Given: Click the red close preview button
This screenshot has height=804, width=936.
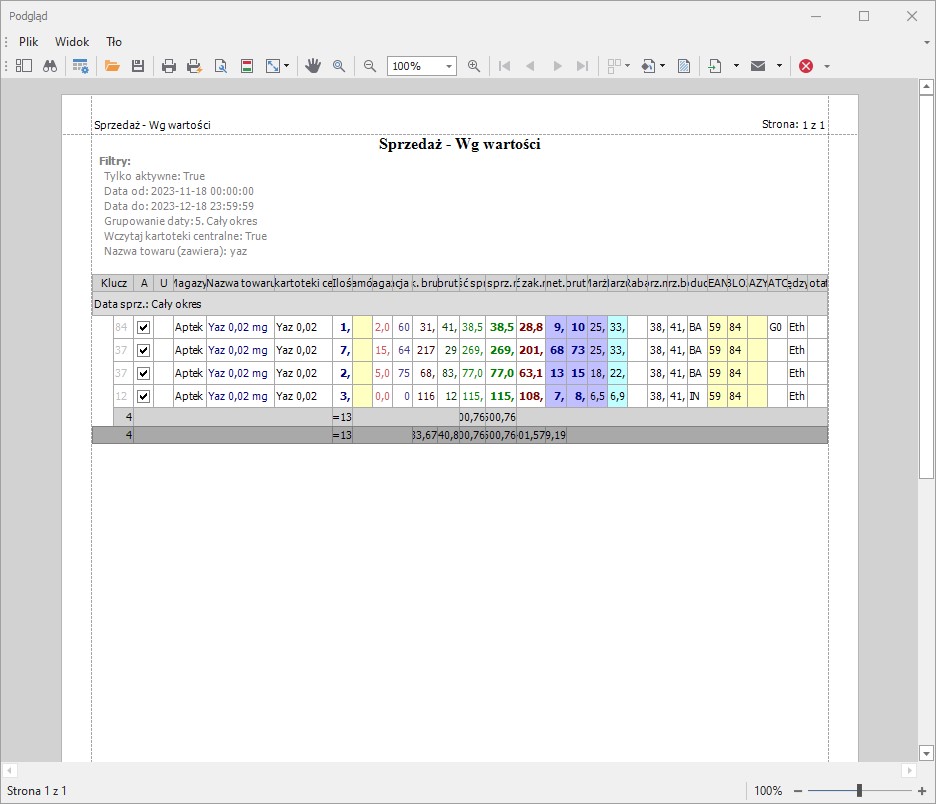Looking at the screenshot, I should [806, 66].
